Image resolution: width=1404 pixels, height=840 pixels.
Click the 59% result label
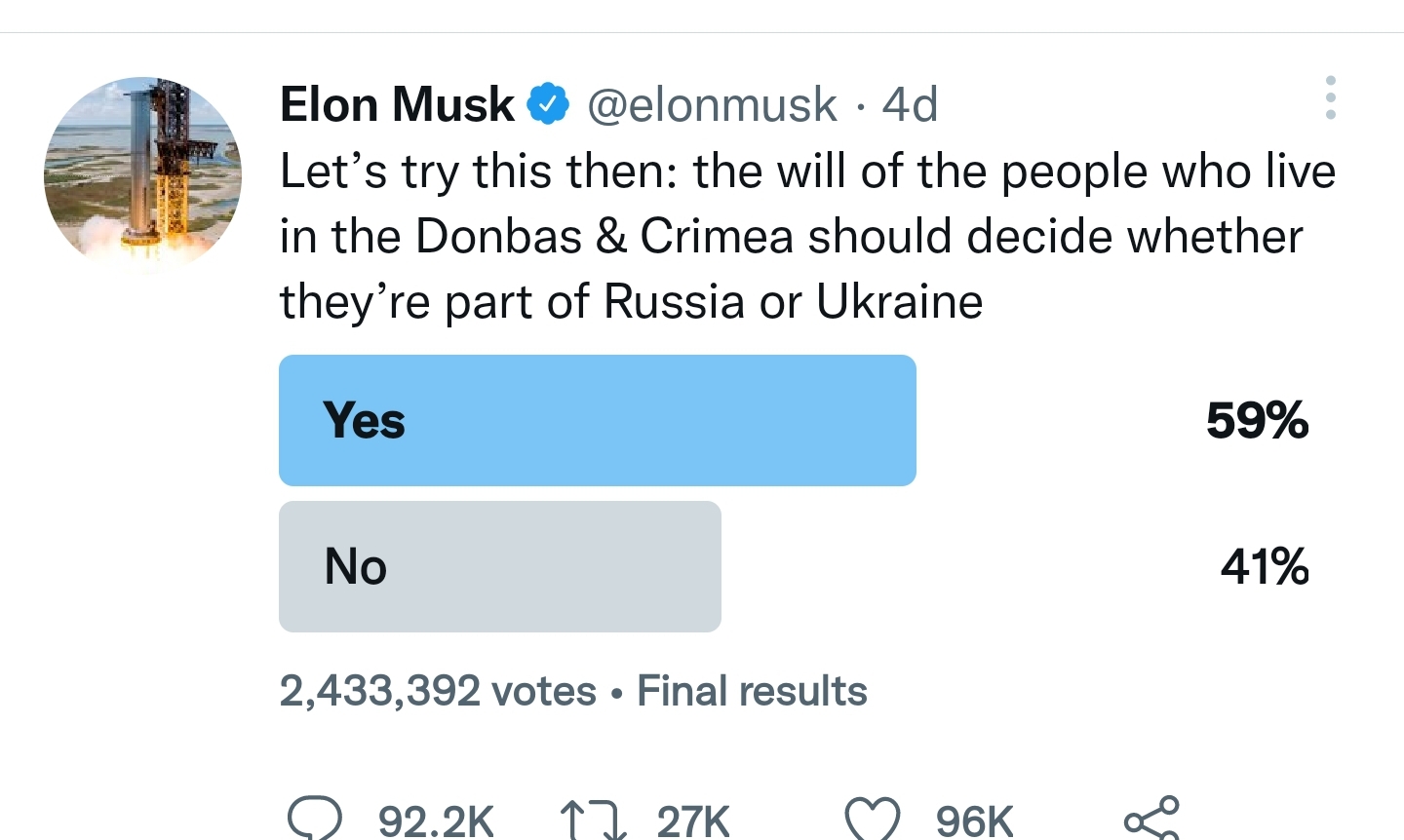coord(1257,421)
